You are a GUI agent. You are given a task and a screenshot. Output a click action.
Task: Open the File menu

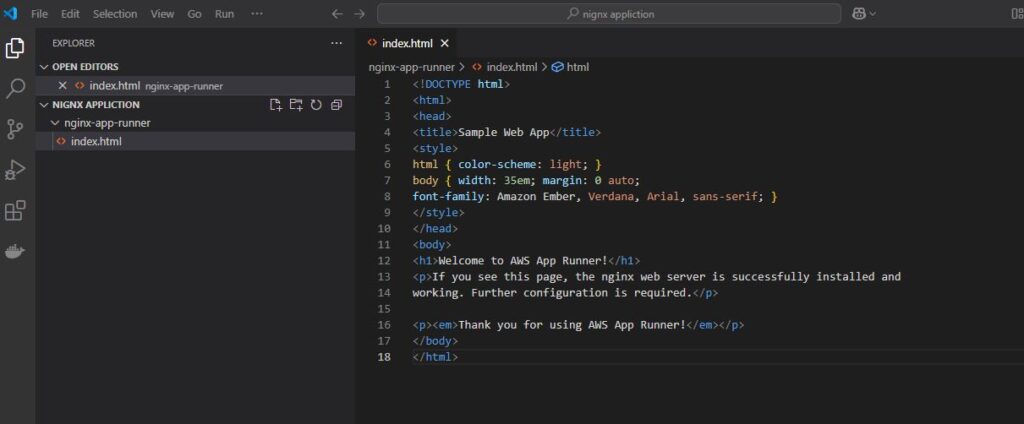pyautogui.click(x=39, y=14)
